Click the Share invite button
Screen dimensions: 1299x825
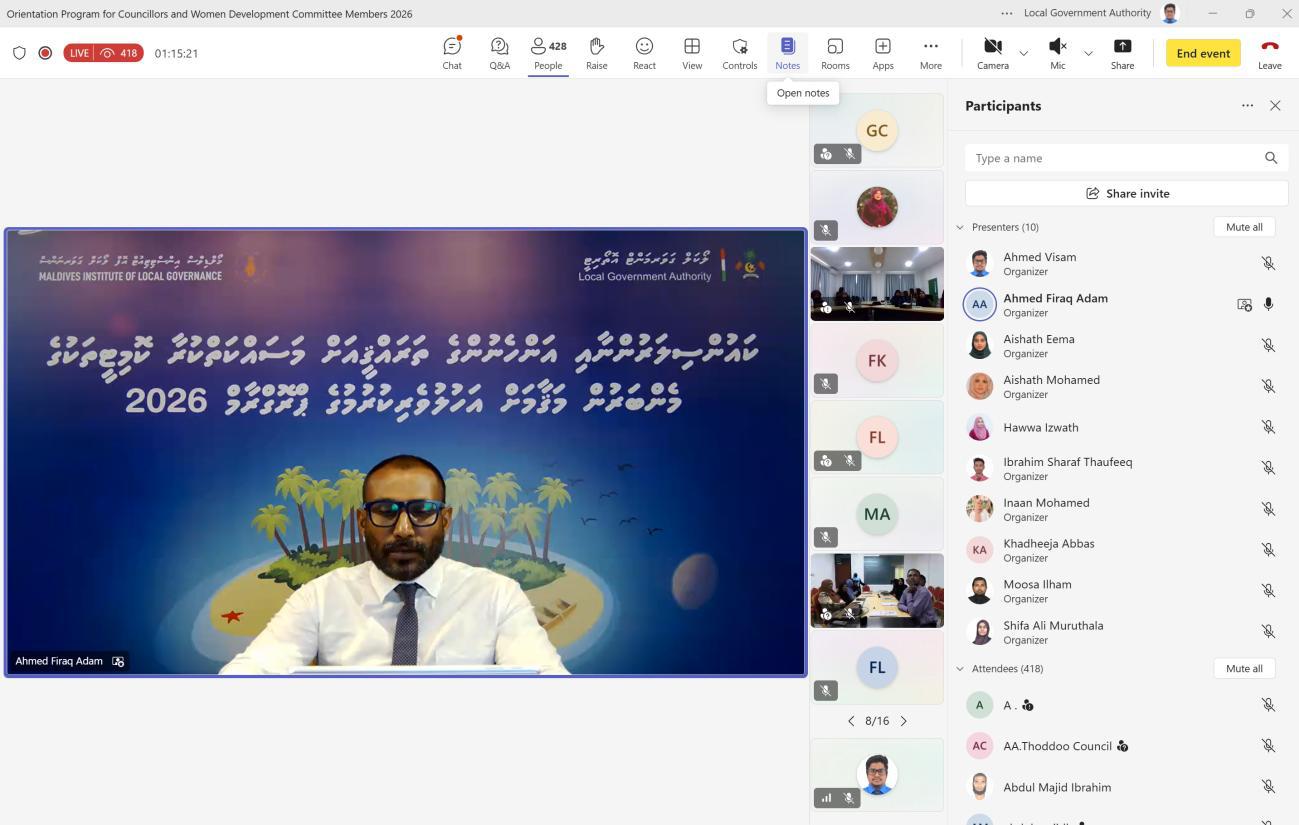click(1127, 193)
